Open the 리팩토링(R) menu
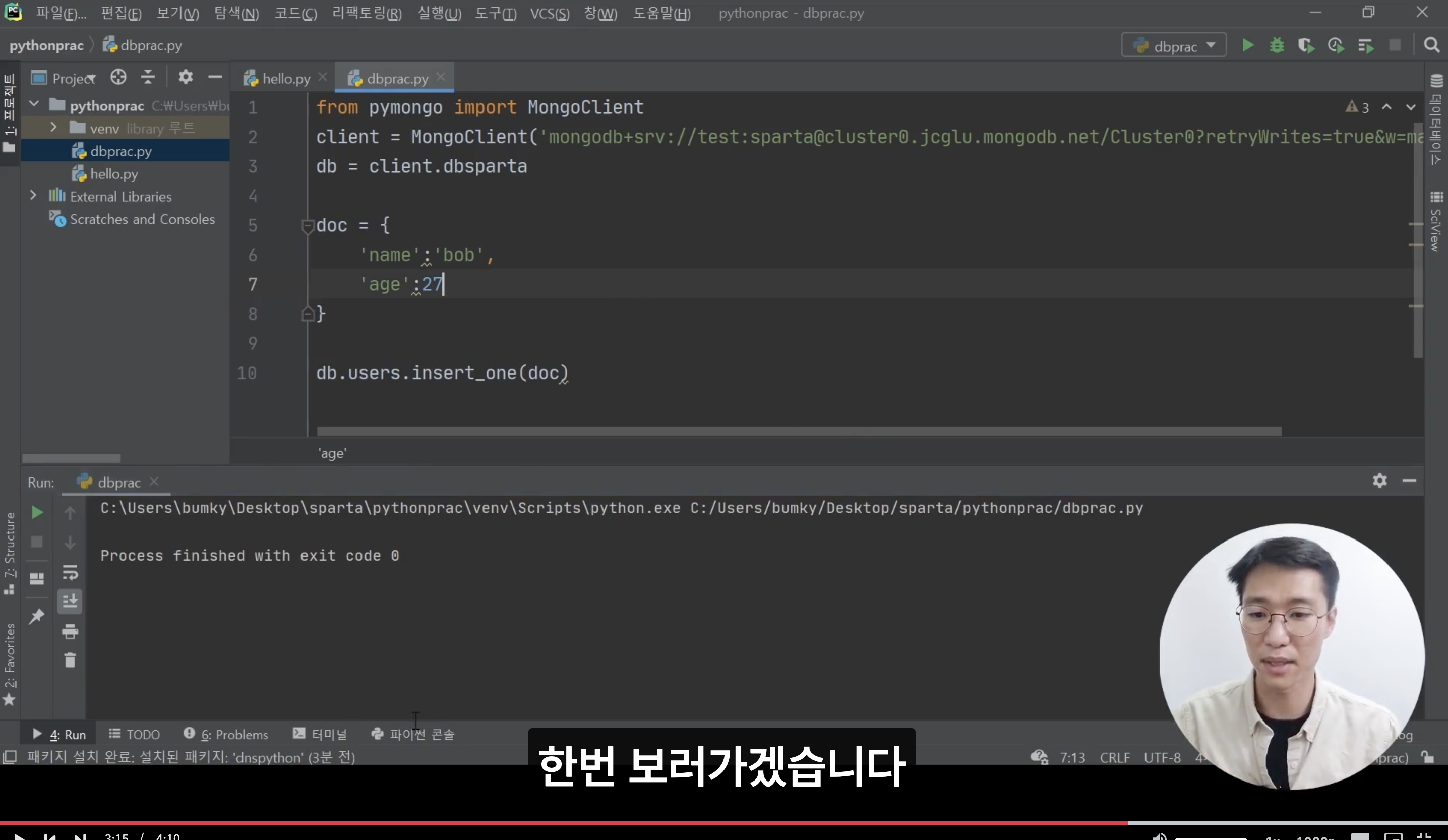The image size is (1448, 840). (367, 13)
